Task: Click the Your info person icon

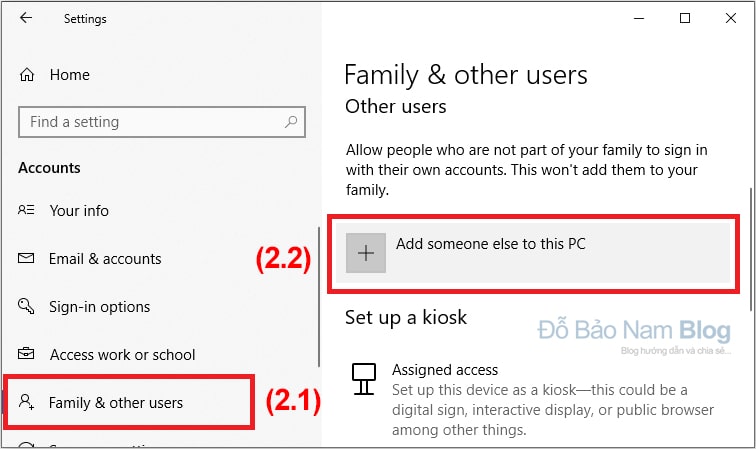Action: [26, 210]
